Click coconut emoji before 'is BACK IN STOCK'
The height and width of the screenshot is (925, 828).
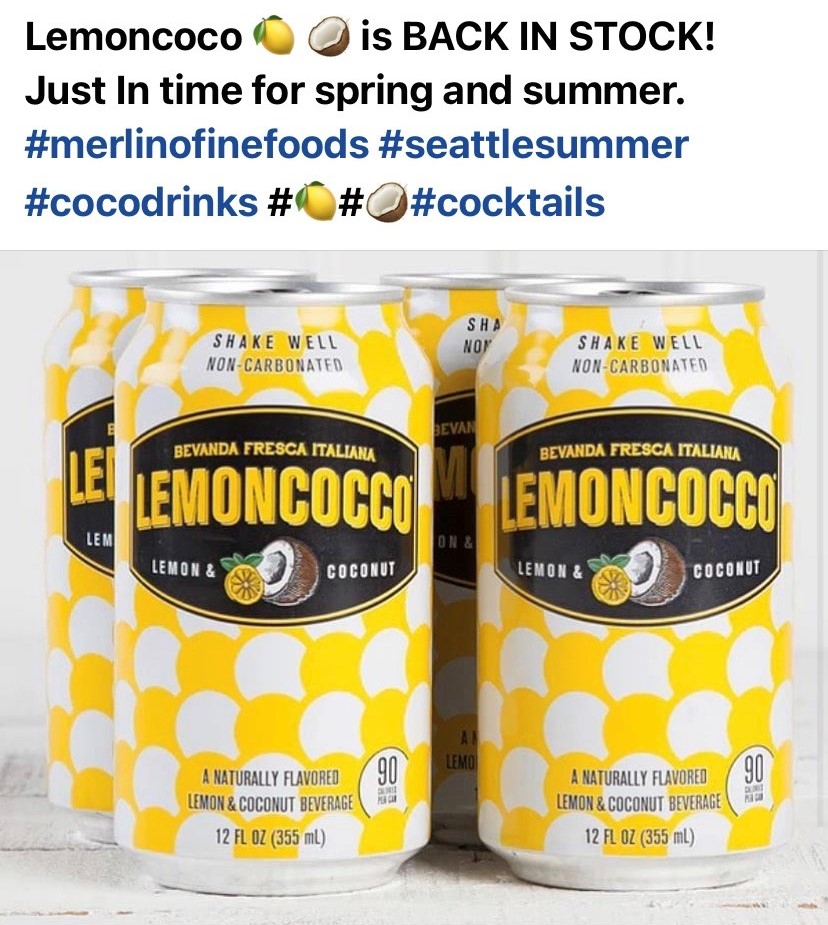click(330, 37)
